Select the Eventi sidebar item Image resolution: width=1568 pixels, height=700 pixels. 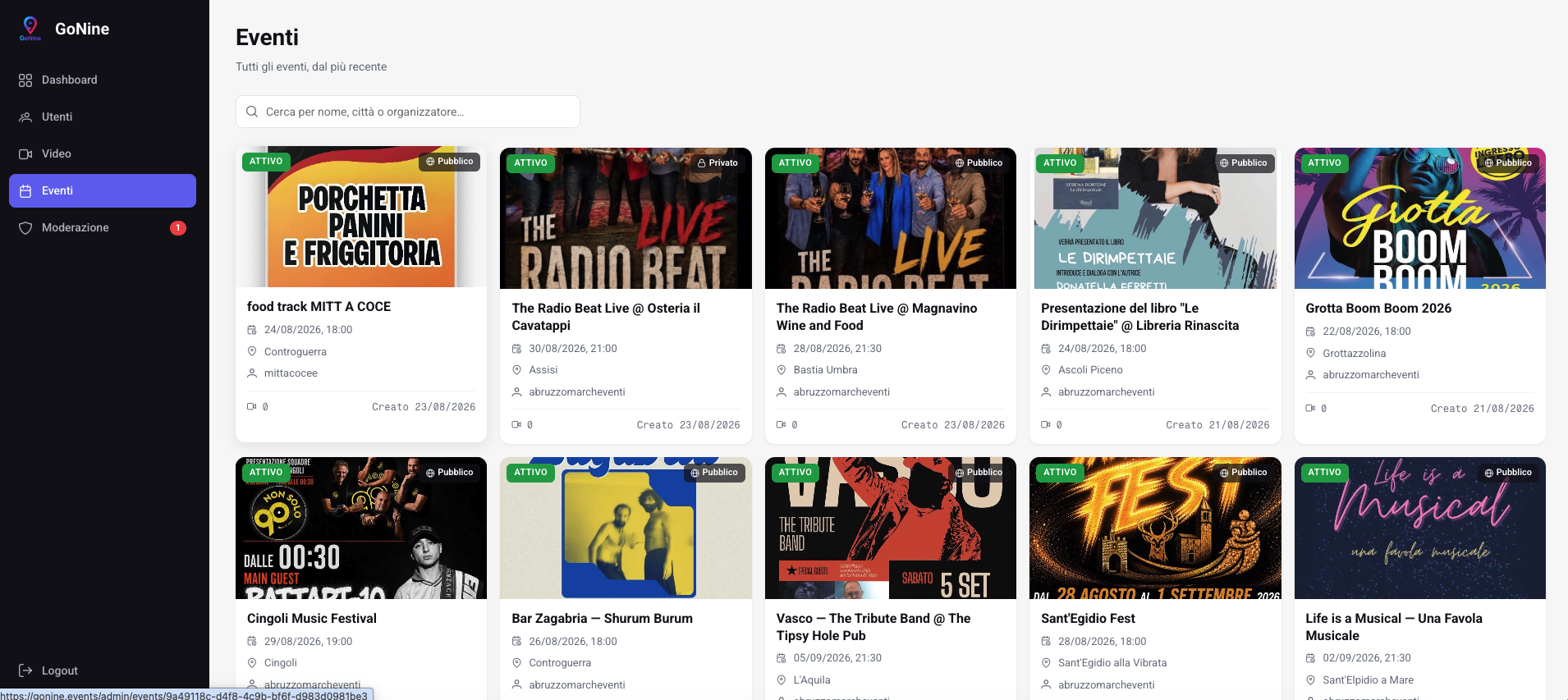point(103,190)
